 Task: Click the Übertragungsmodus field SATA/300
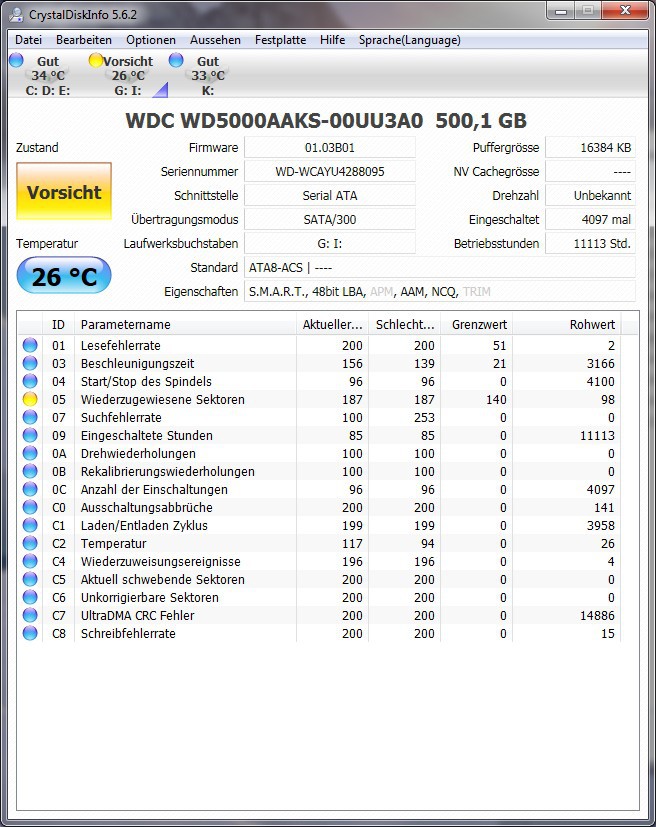click(x=330, y=219)
